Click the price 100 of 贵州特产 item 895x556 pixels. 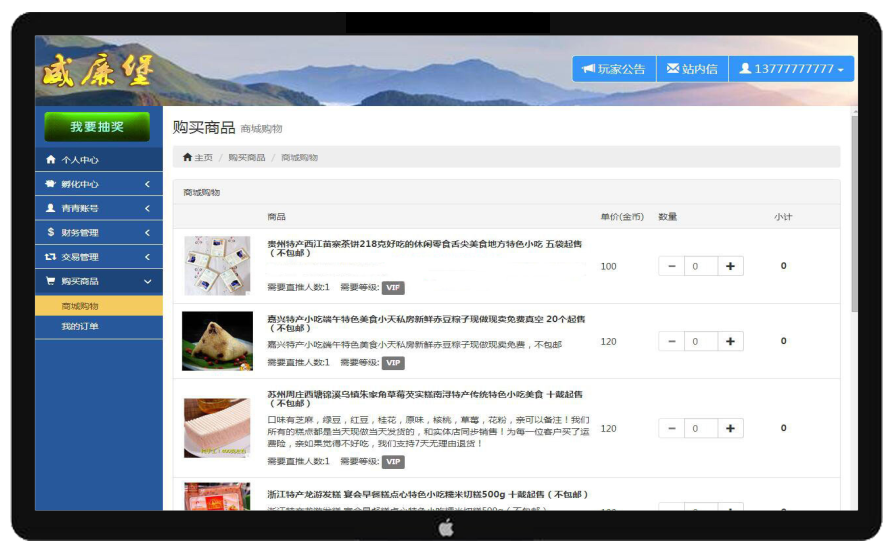pos(608,267)
